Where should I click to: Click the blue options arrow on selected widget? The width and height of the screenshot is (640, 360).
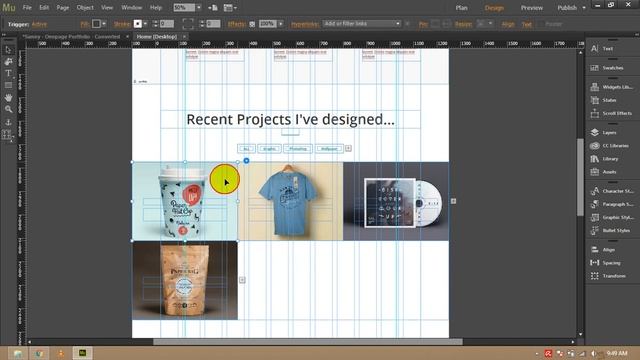(246, 161)
